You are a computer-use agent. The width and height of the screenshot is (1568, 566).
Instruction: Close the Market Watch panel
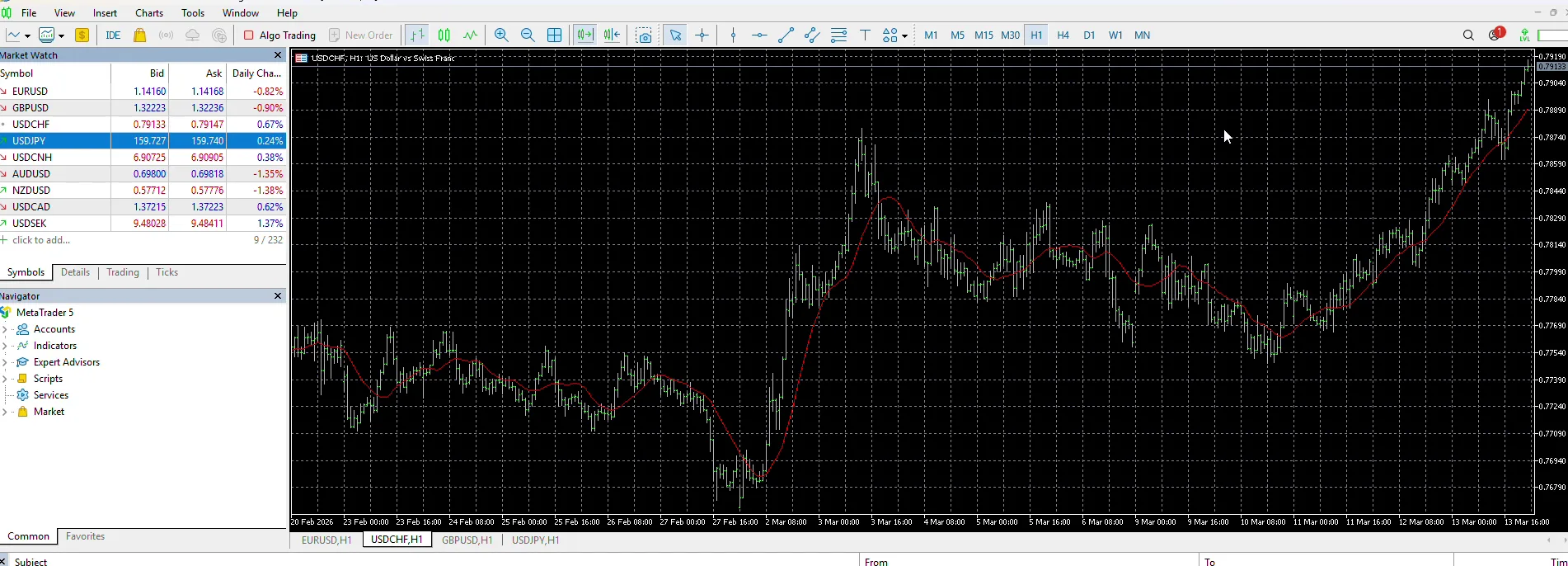tap(278, 55)
